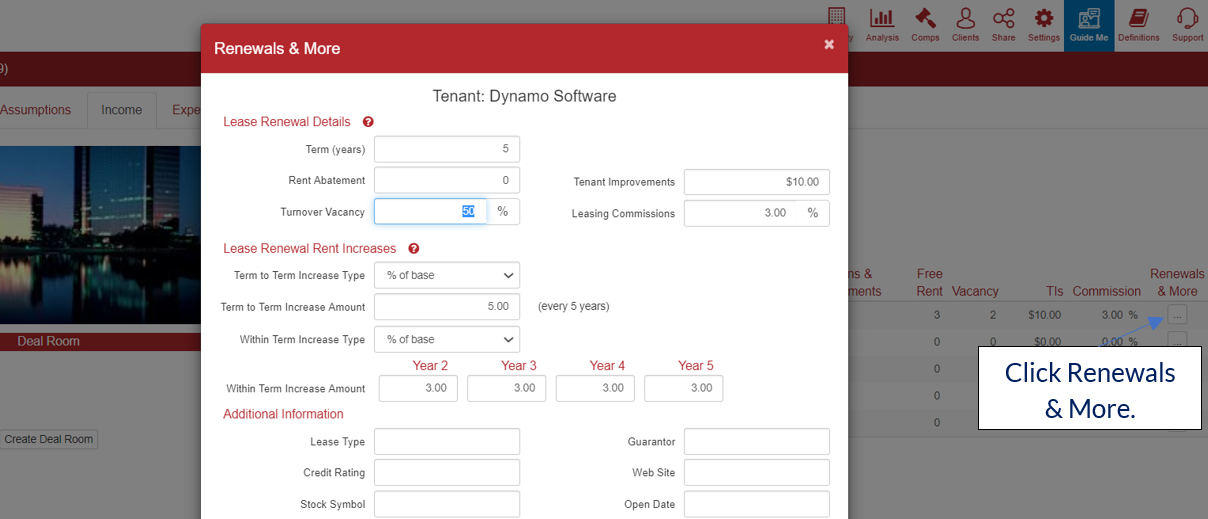This screenshot has width=1208, height=519.
Task: Close the Renewals & More dialog
Action: [829, 45]
